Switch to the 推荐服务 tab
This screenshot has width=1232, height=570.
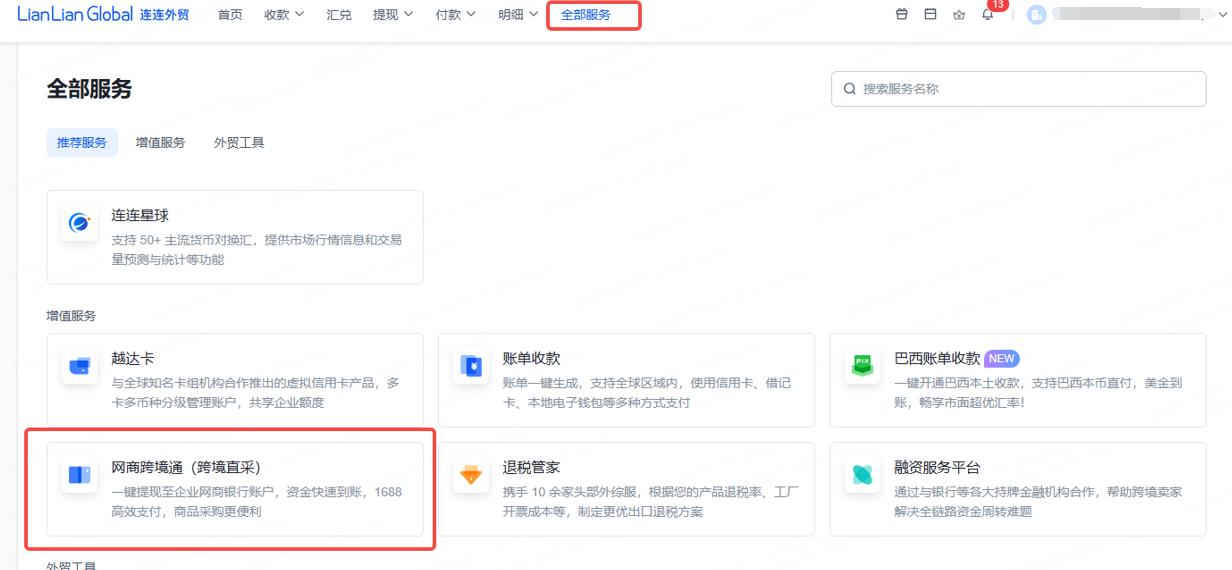82,143
